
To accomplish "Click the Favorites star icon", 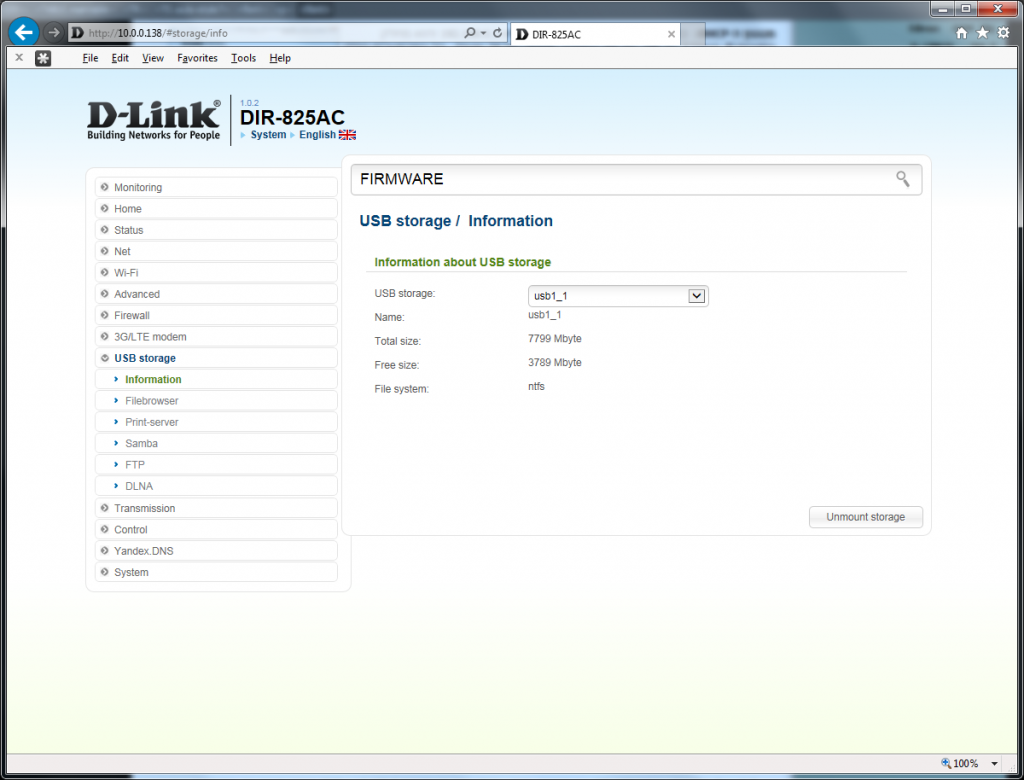I will pos(983,33).
